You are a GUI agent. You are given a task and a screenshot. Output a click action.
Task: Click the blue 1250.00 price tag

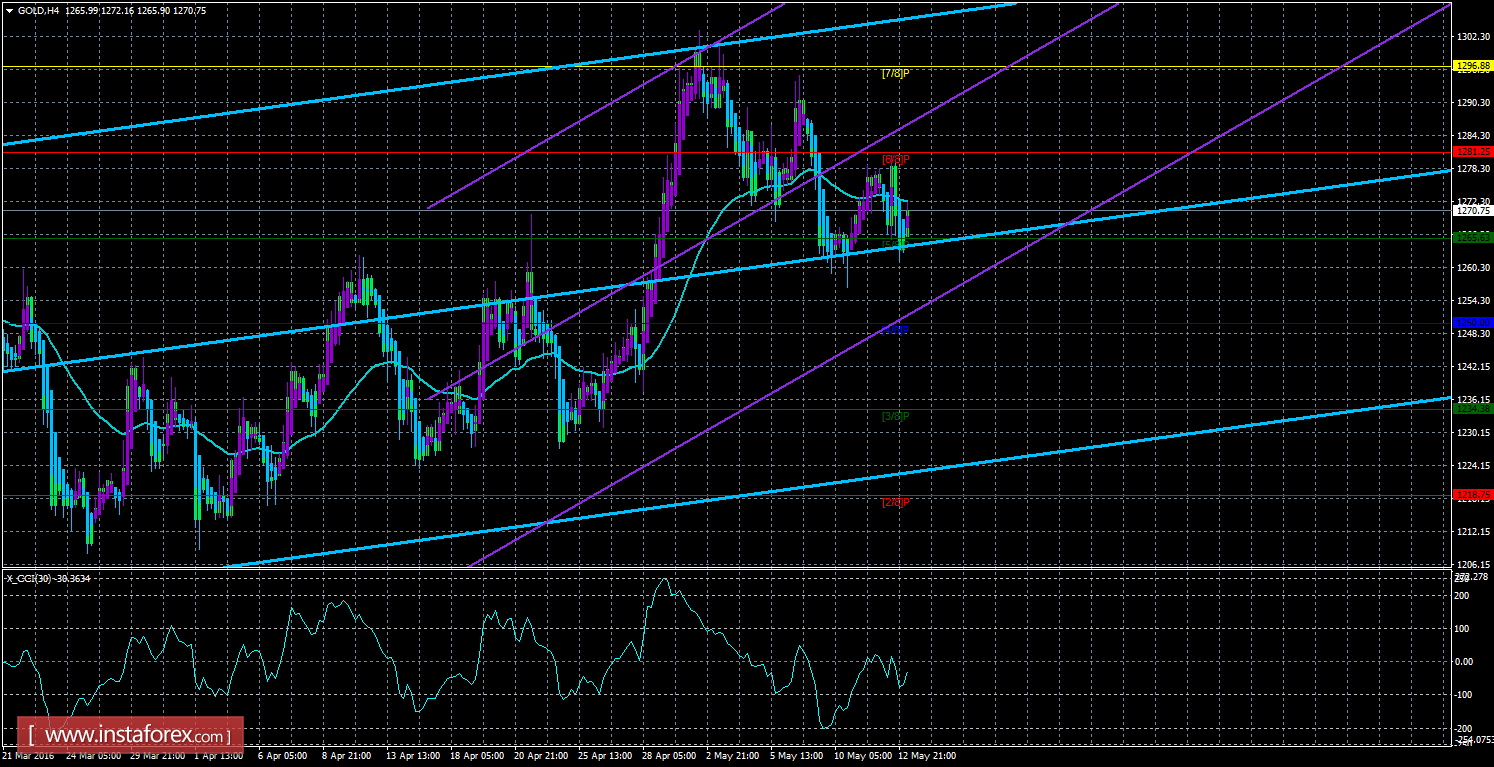(x=1474, y=322)
